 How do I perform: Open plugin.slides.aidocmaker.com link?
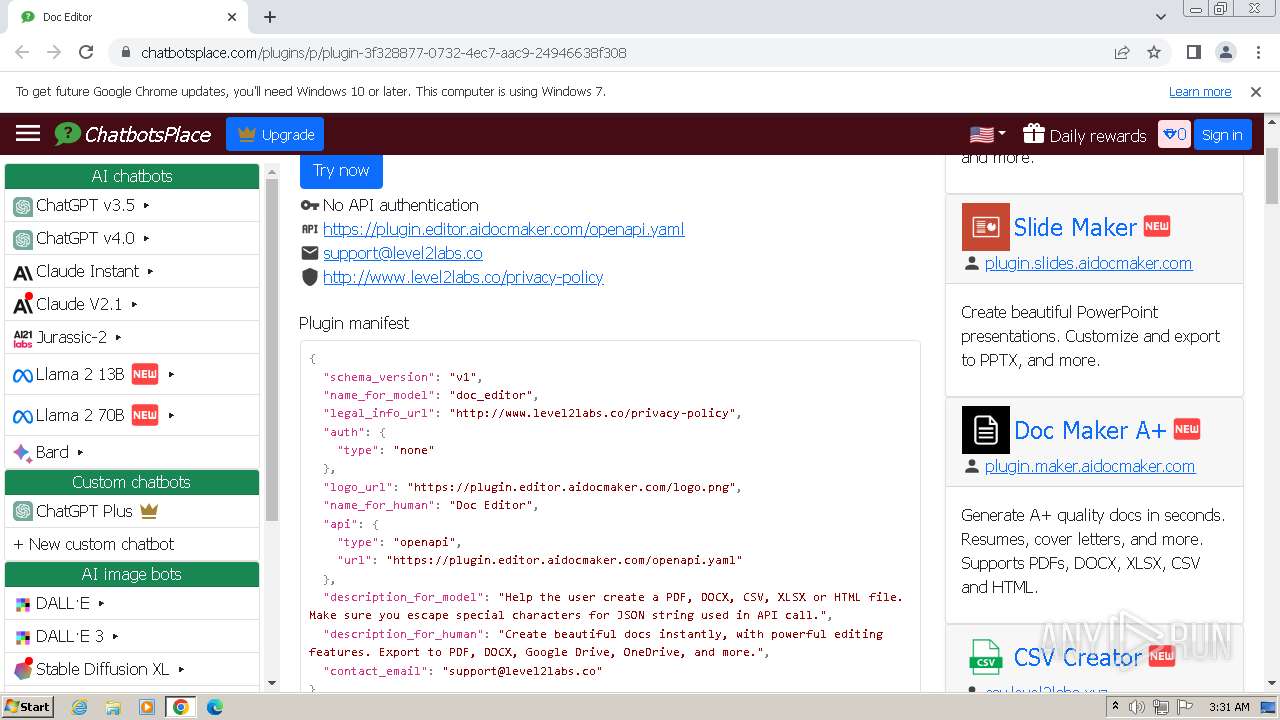(x=1088, y=263)
